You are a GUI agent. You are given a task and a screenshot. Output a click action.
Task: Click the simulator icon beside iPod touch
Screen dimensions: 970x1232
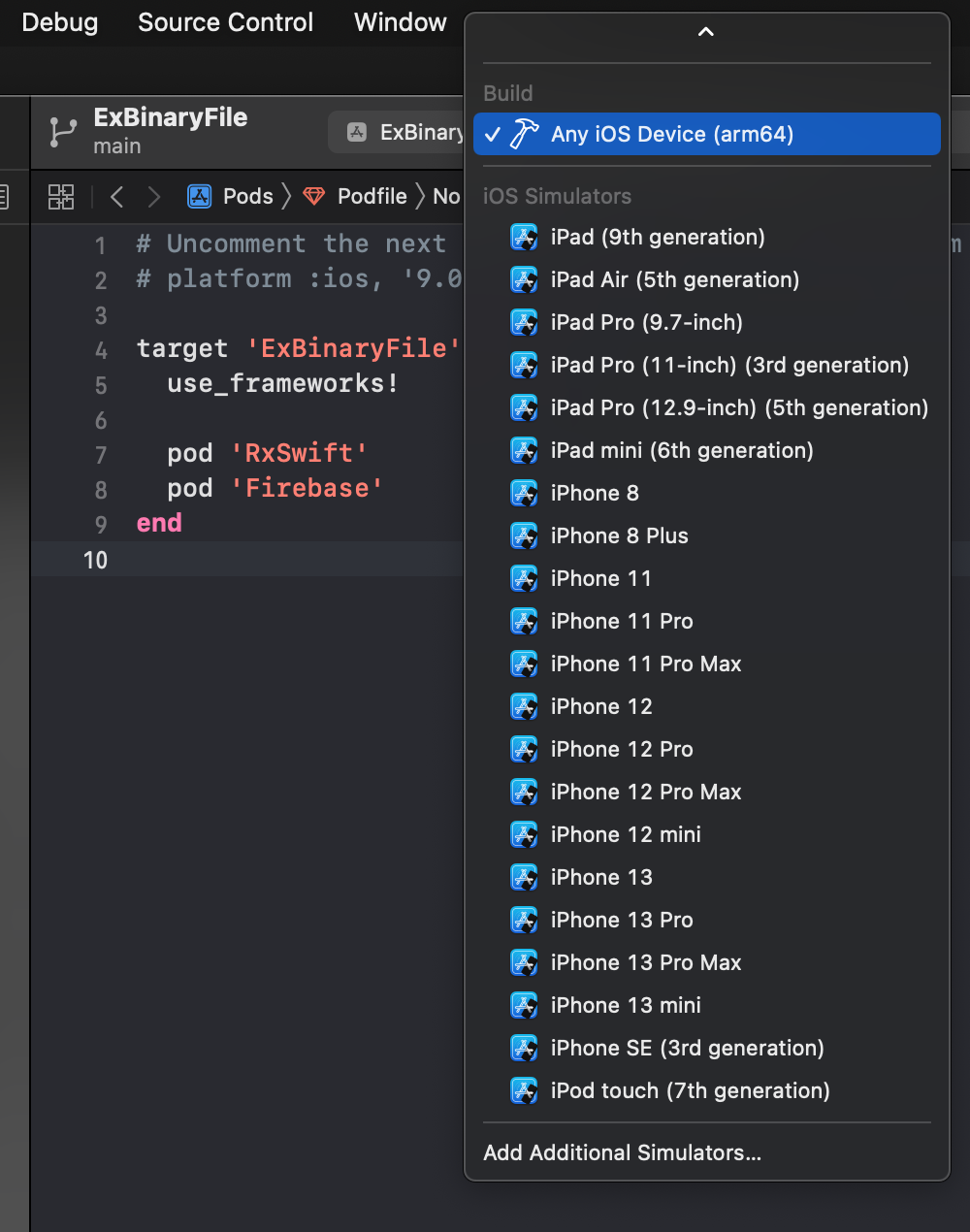point(524,1090)
